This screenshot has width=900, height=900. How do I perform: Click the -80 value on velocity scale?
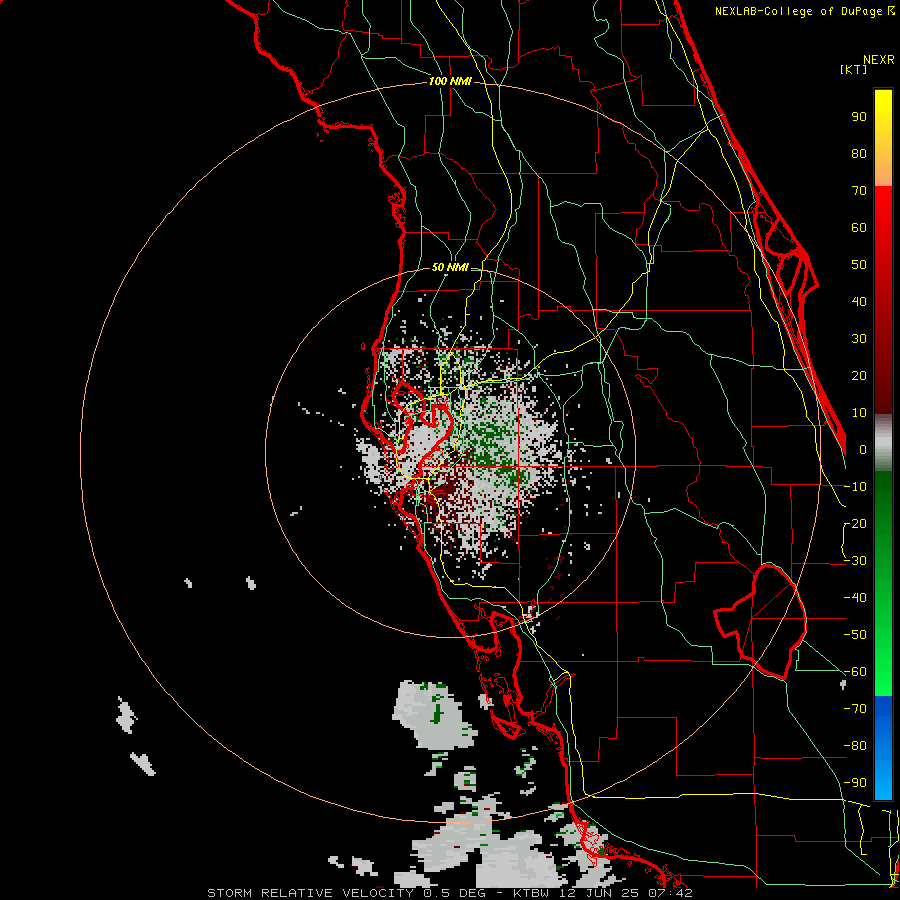(855, 746)
